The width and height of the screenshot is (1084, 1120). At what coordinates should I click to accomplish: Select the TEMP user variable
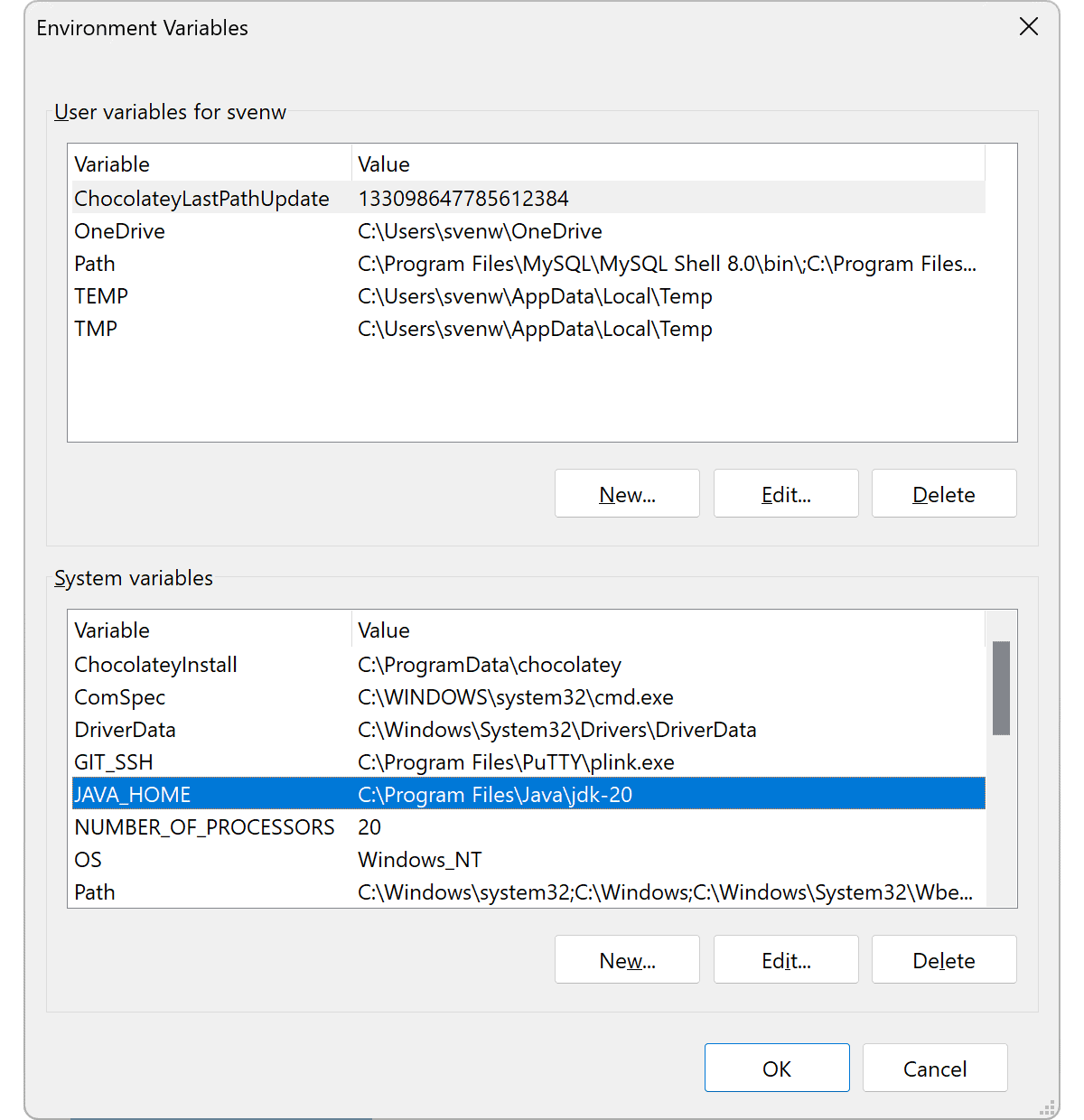pos(271,296)
